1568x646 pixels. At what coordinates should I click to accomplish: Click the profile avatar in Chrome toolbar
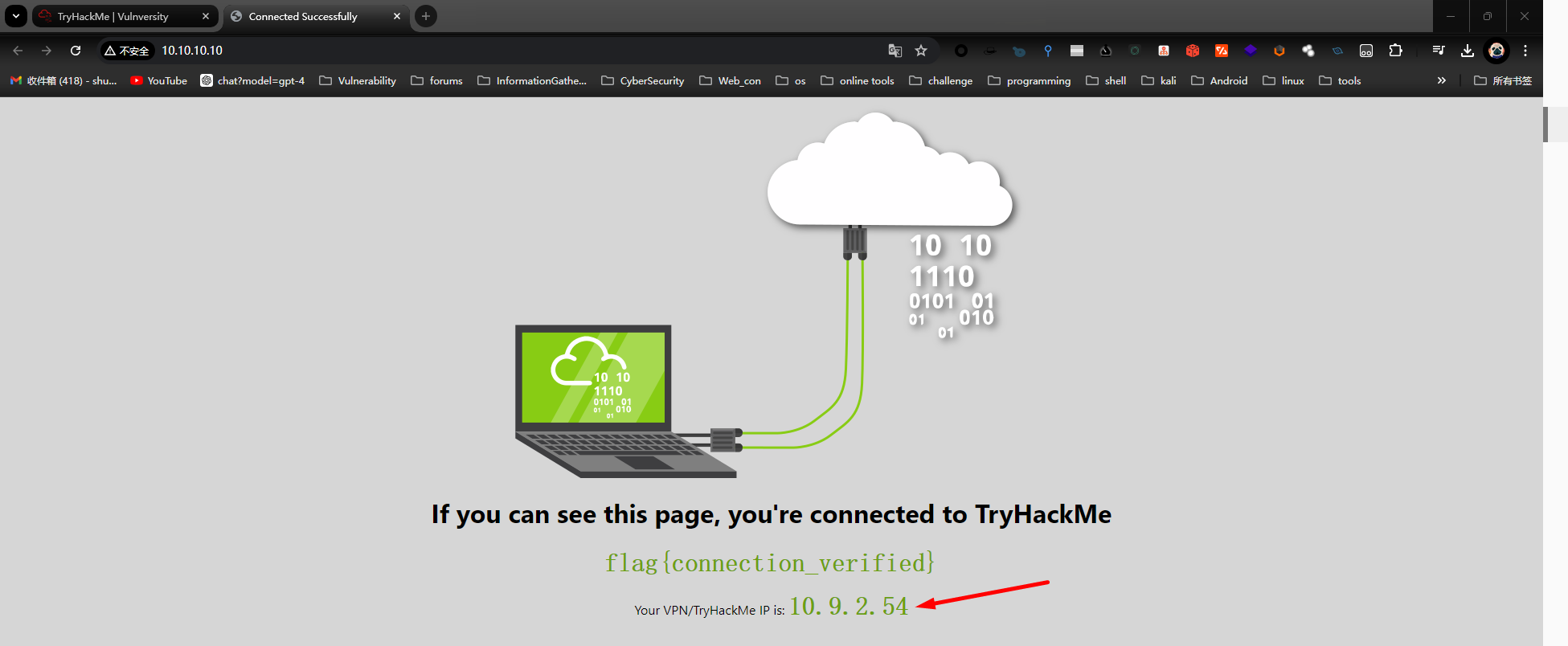tap(1496, 51)
